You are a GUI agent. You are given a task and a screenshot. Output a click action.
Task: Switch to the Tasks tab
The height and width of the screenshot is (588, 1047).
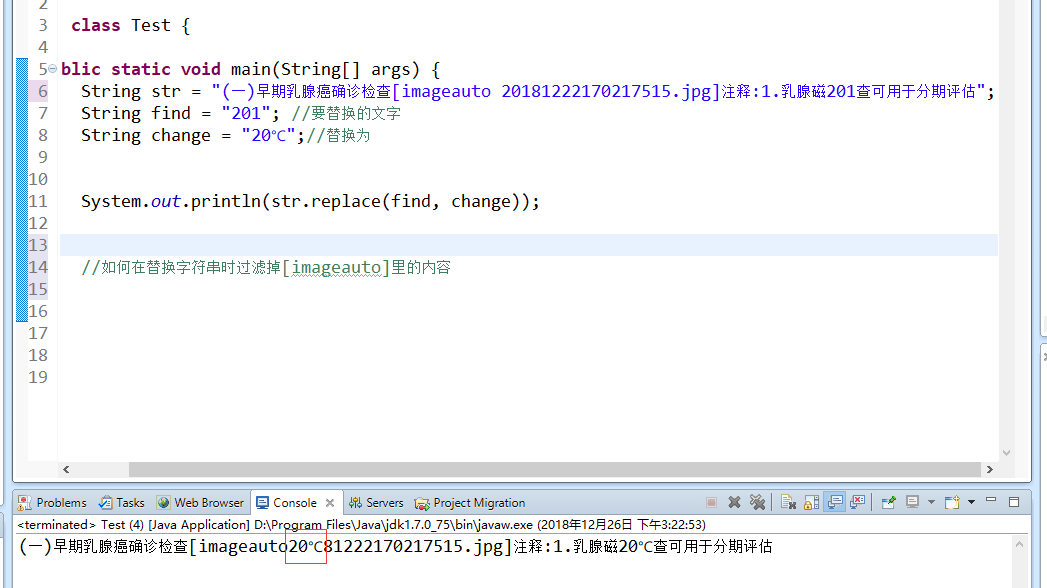[122, 503]
